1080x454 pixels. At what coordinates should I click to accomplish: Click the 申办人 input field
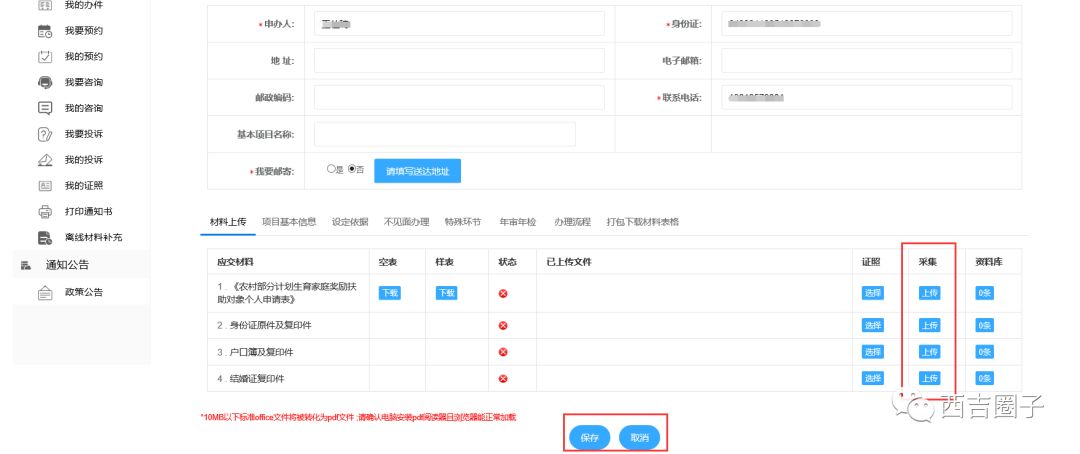coord(459,23)
